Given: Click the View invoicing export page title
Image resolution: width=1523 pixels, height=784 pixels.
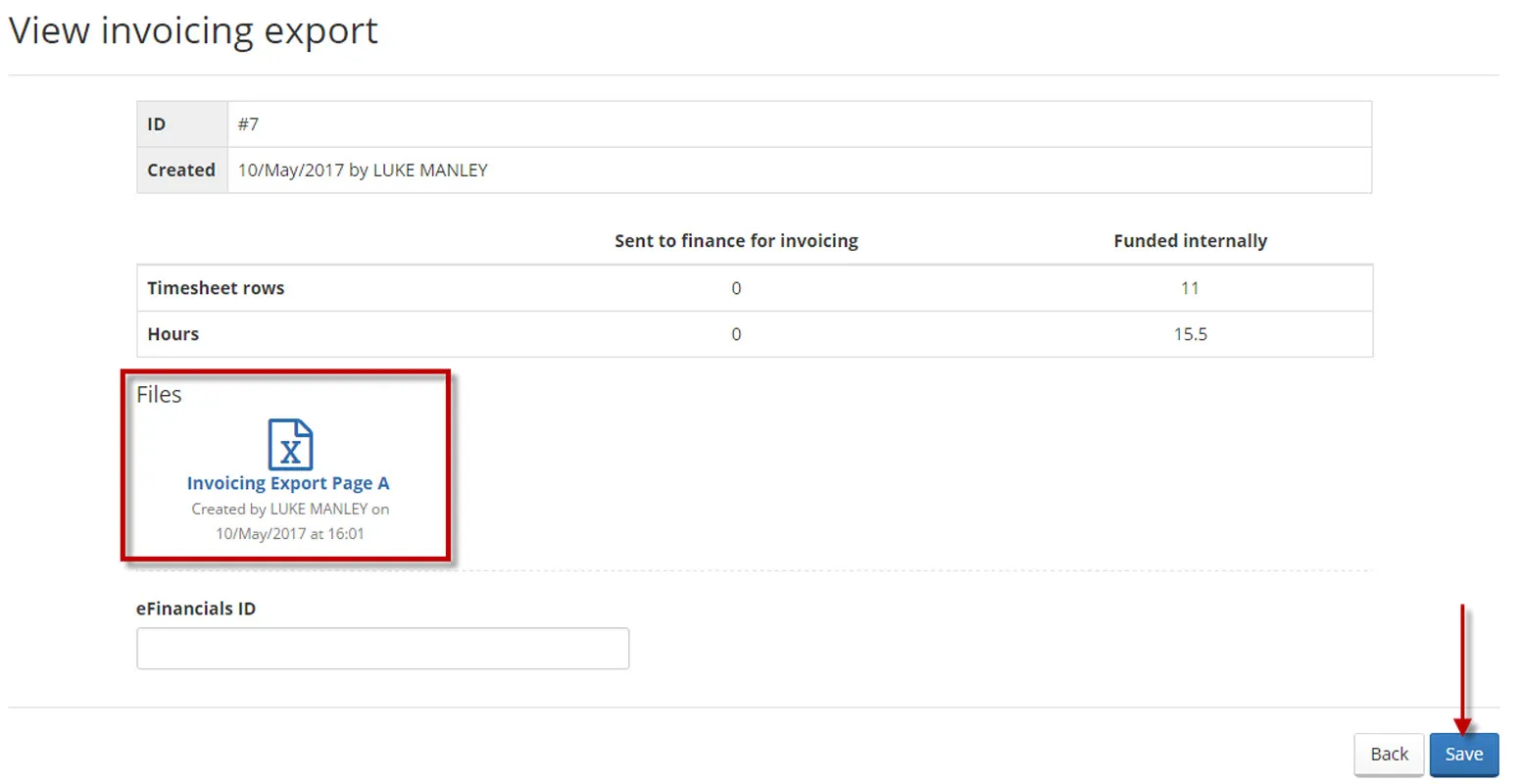Looking at the screenshot, I should click(x=193, y=30).
